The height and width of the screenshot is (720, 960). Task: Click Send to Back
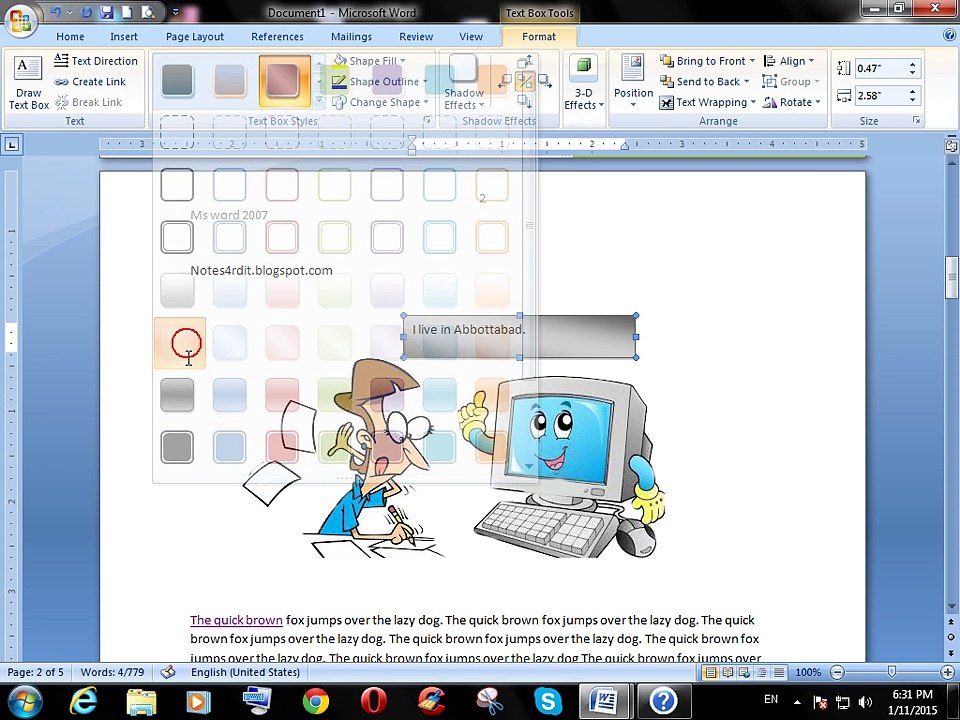click(704, 81)
